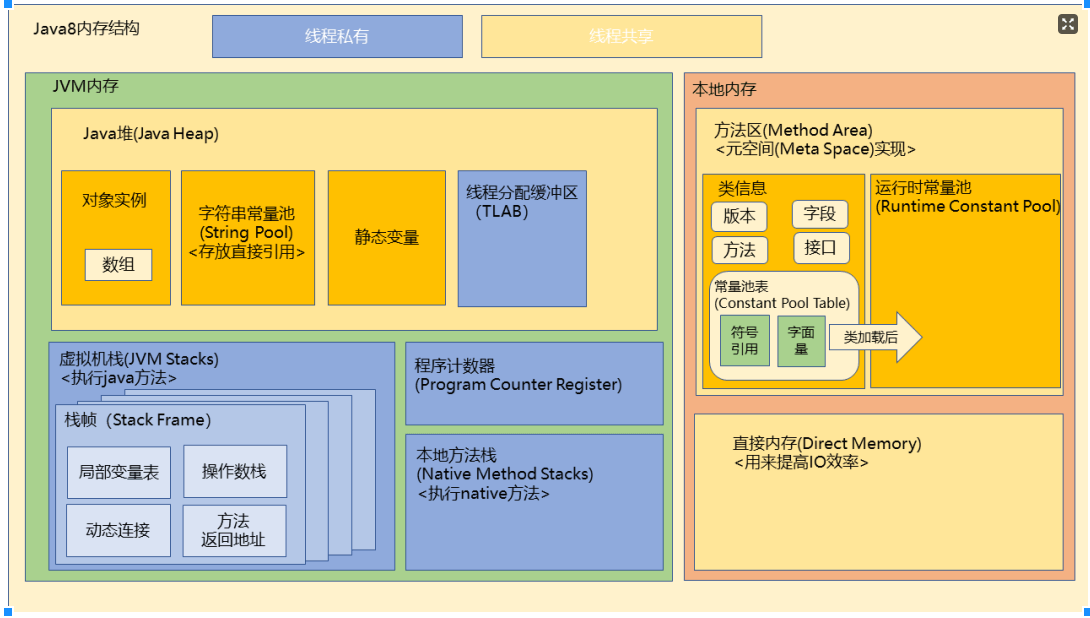
Task: Click the 栈帧 (Stack Frame) label
Action: pos(138,420)
